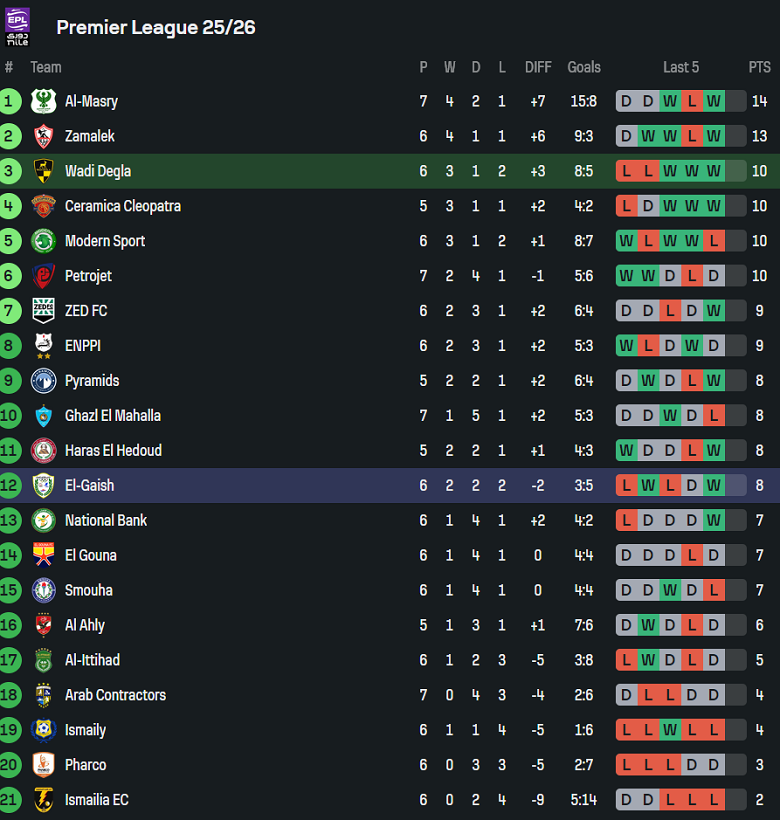Click the El Gouna club logo
The height and width of the screenshot is (820, 780).
tap(43, 555)
